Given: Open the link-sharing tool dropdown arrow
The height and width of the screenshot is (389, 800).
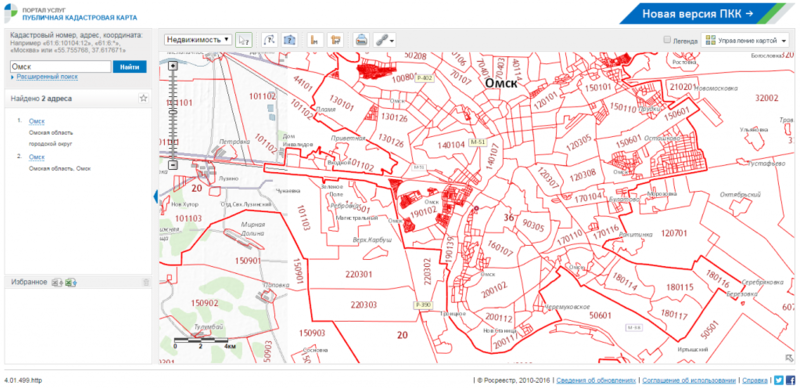Looking at the screenshot, I should [x=391, y=40].
